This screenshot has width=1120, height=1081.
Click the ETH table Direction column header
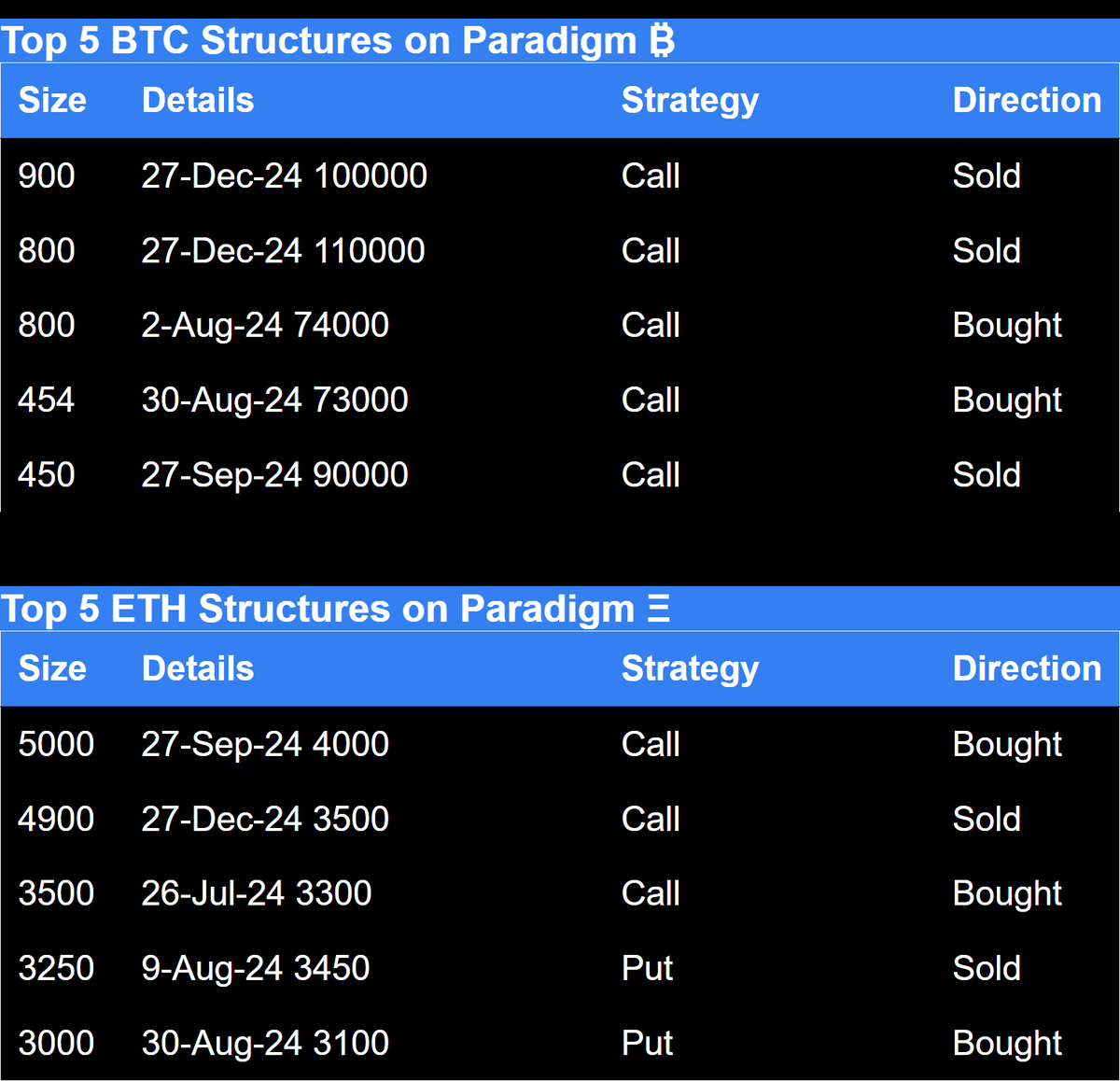[1027, 668]
